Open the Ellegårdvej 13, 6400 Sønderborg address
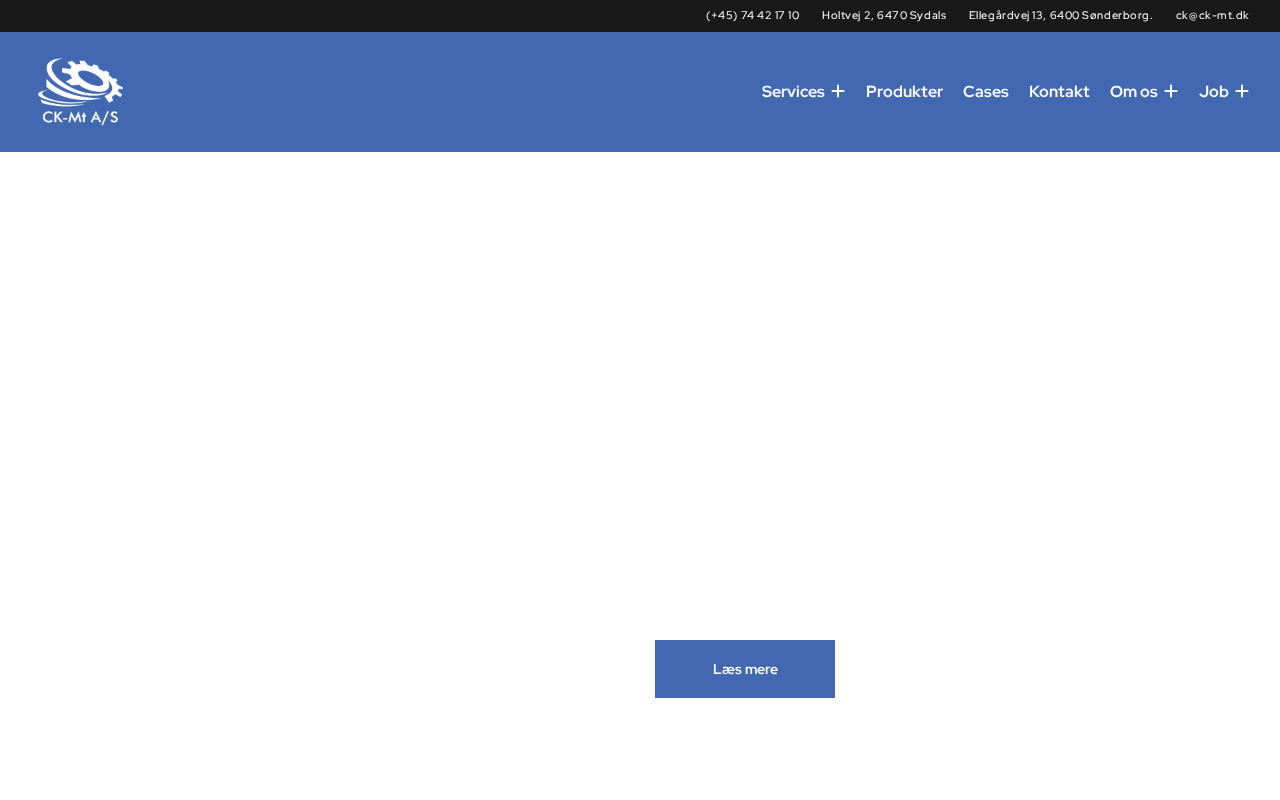The image size is (1280, 800). coord(1061,15)
